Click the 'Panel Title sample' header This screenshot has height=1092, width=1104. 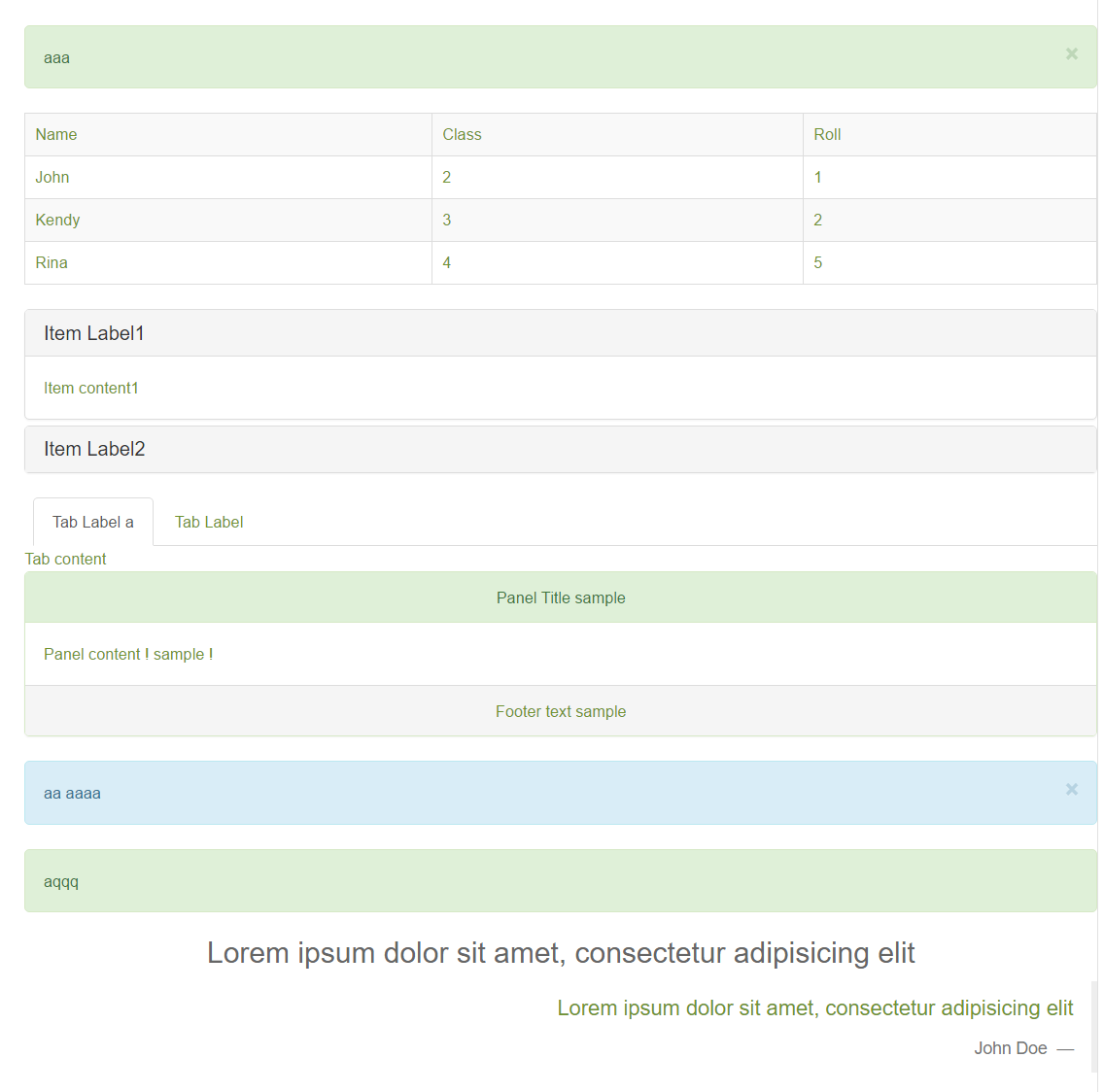(561, 597)
